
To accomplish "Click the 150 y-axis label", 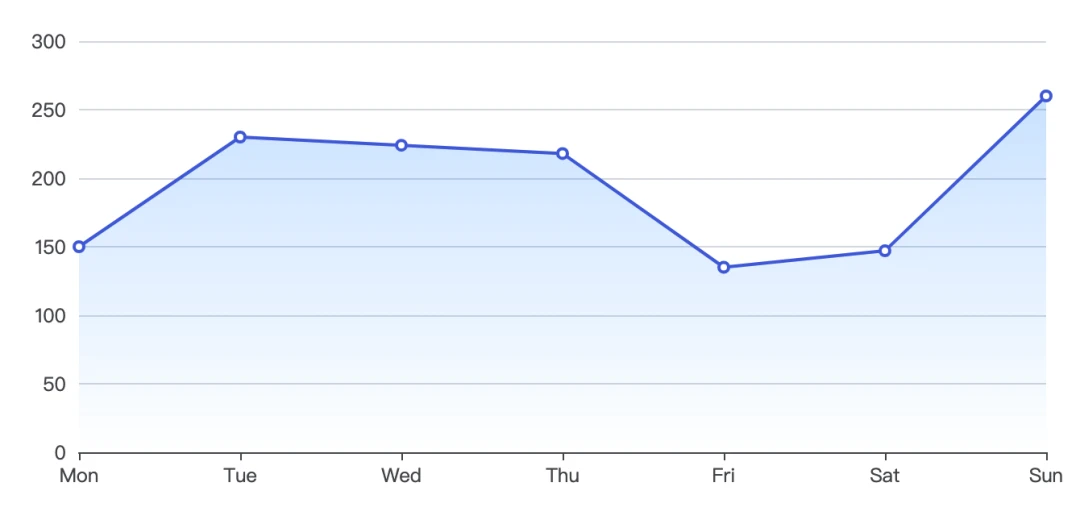I will pos(49,247).
